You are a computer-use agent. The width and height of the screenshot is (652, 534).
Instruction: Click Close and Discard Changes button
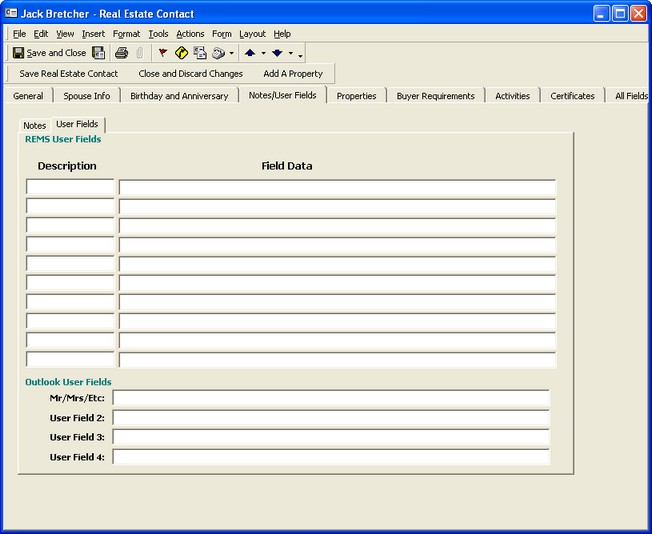[x=190, y=74]
